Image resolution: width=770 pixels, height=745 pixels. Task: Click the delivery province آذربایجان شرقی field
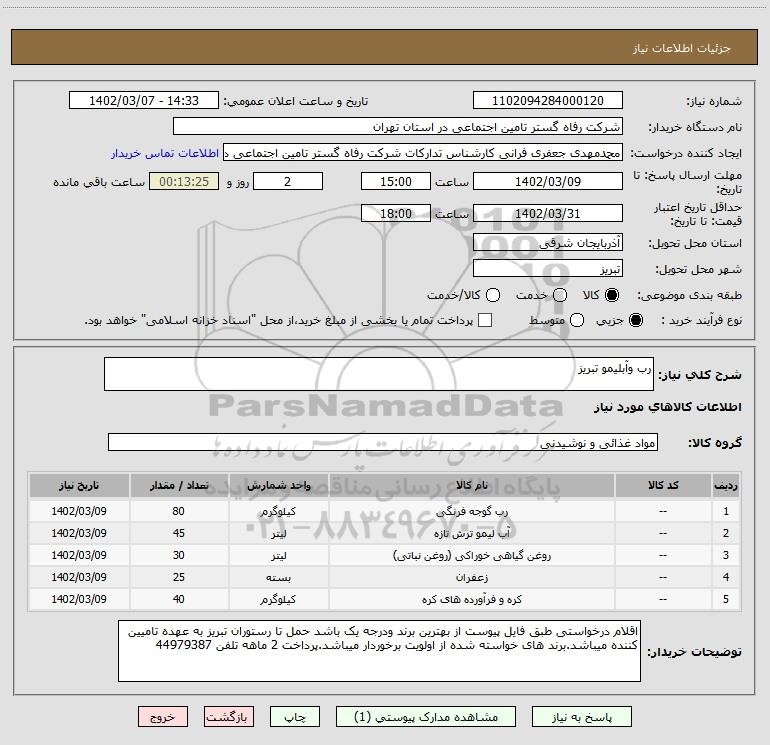point(548,243)
